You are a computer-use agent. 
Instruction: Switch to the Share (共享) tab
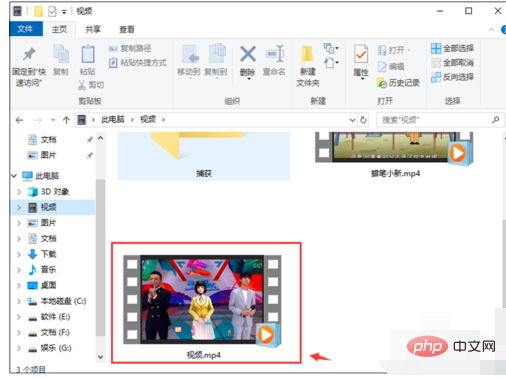coord(93,29)
